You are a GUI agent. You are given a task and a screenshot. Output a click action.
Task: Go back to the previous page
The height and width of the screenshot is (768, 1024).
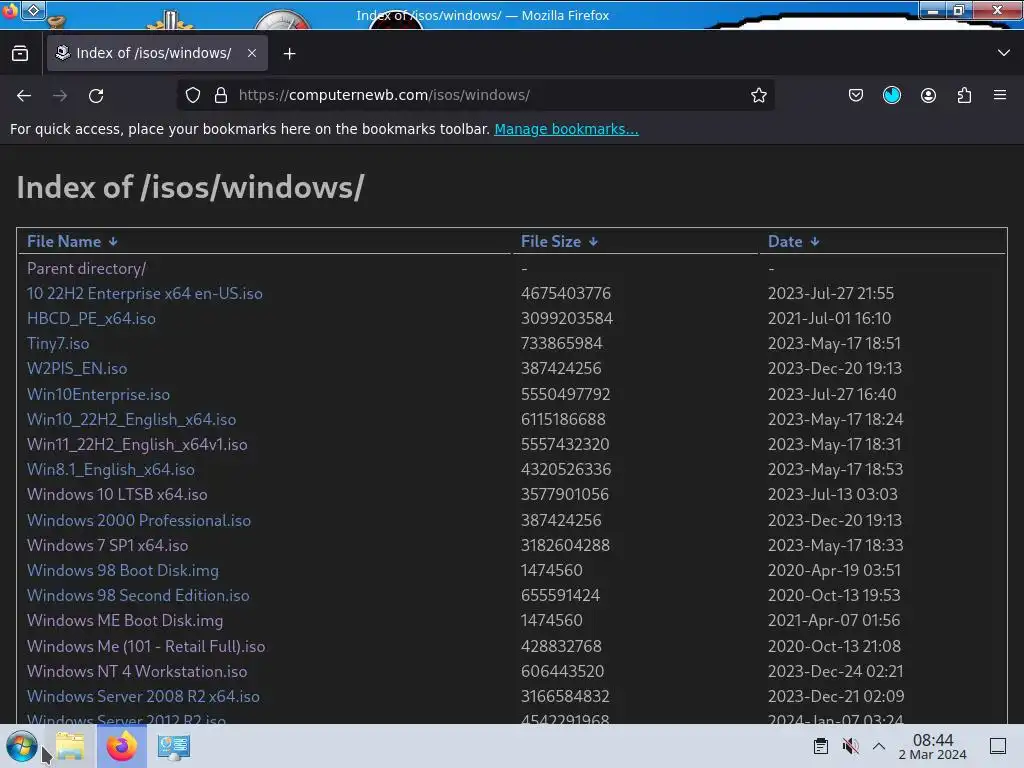coord(24,95)
